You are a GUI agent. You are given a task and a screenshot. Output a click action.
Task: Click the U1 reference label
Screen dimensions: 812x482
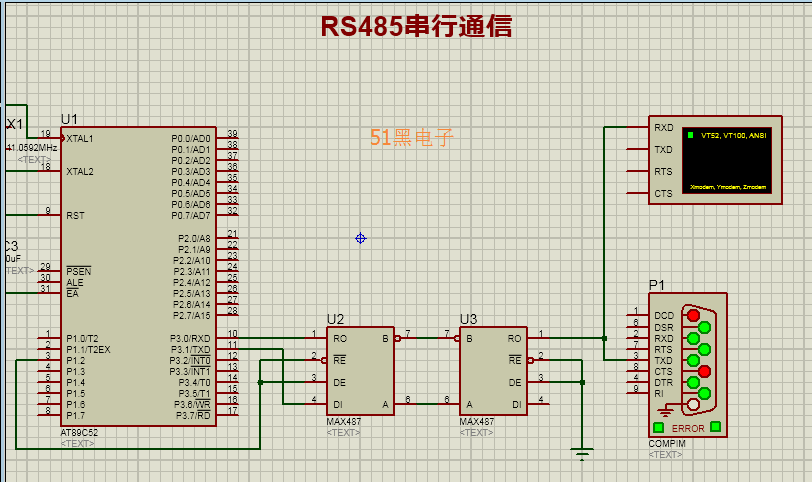tap(69, 120)
